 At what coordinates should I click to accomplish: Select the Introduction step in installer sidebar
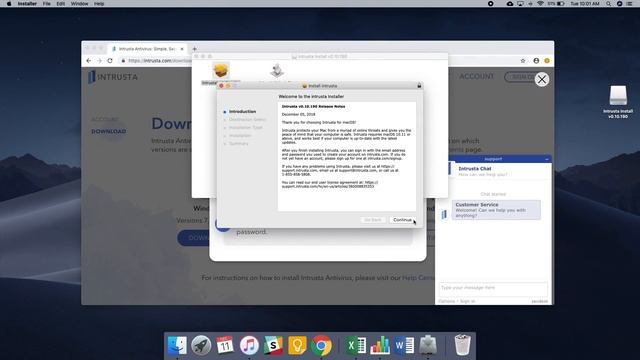click(x=242, y=111)
